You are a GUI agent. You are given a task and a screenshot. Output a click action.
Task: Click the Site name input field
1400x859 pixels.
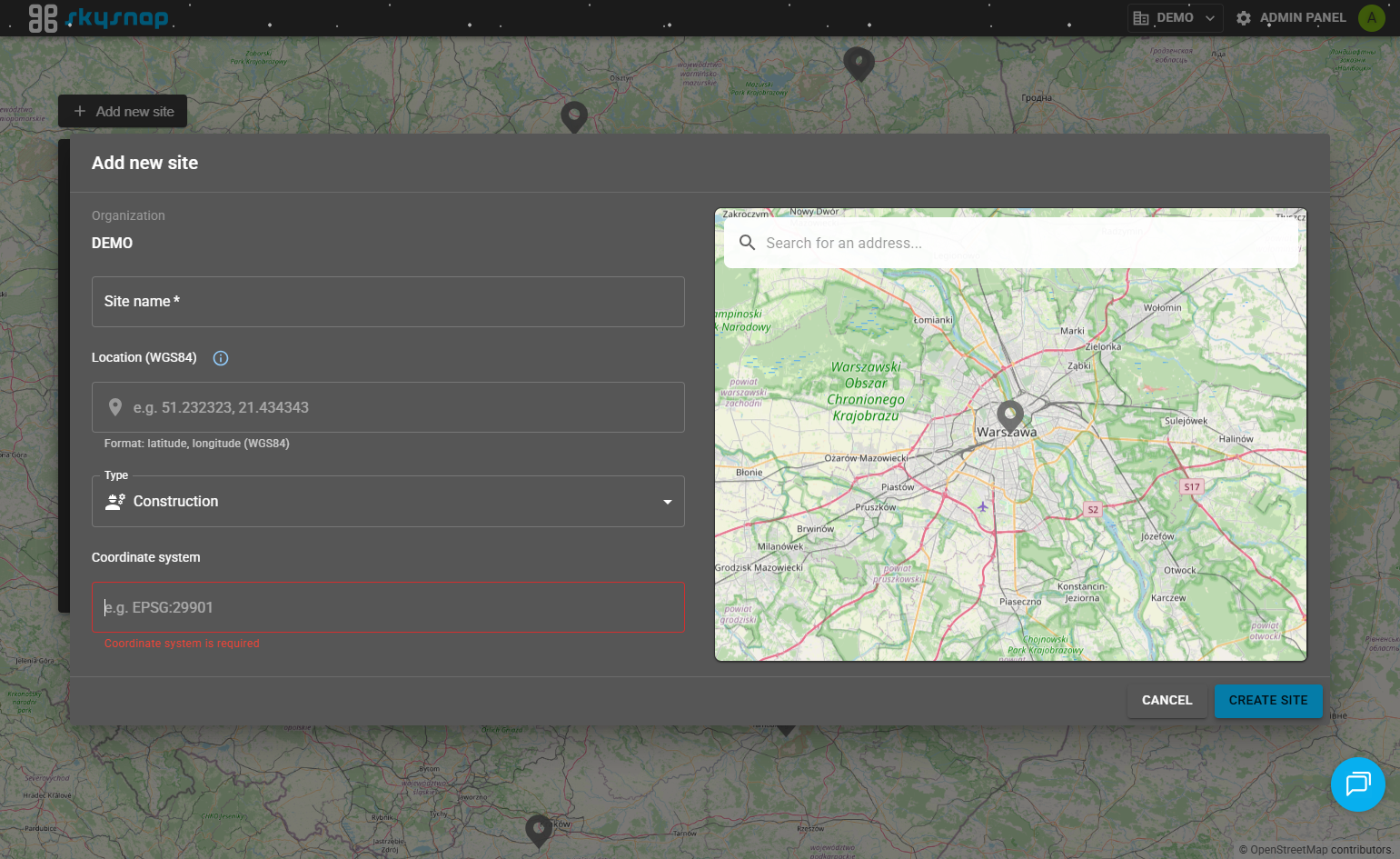tap(388, 302)
